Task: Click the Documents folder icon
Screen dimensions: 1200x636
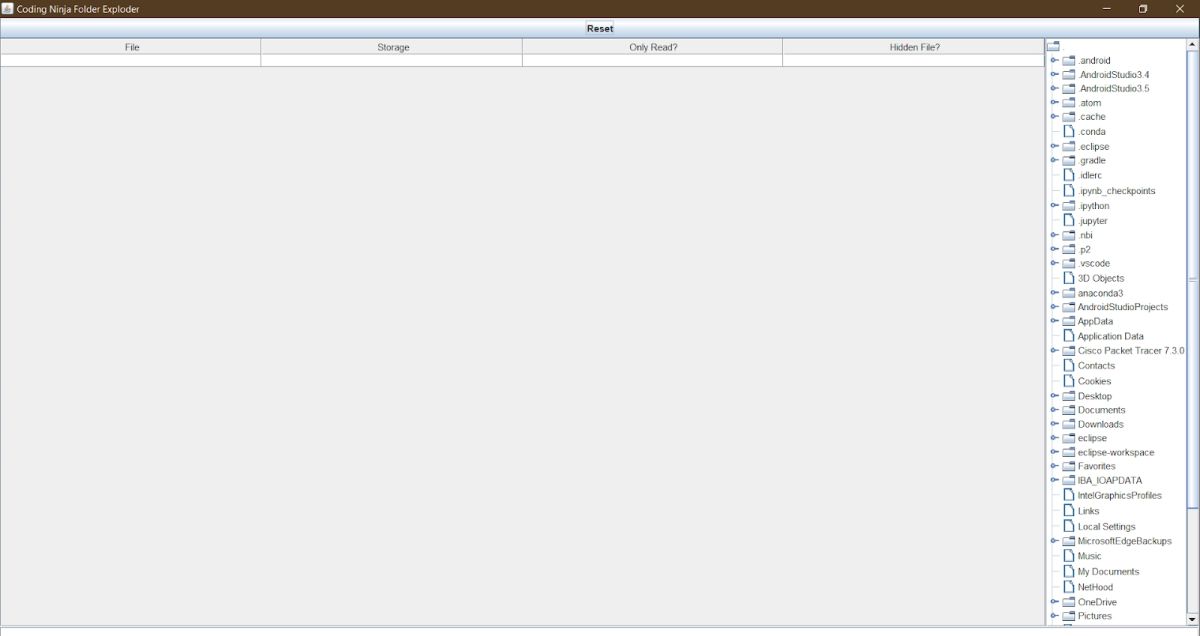Action: pos(1068,410)
